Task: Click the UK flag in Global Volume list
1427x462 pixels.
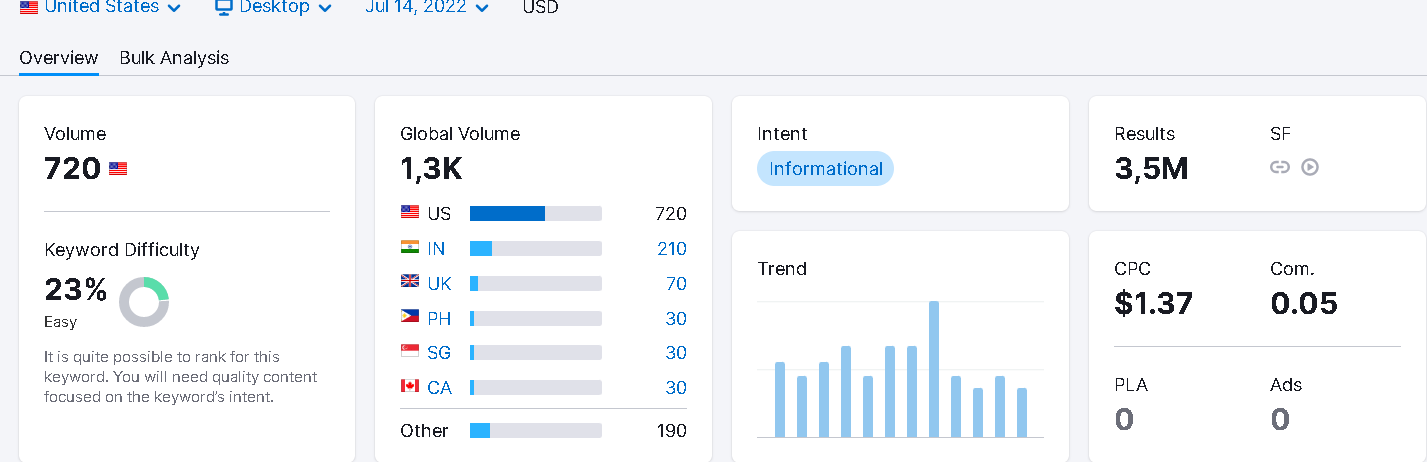Action: [410, 282]
